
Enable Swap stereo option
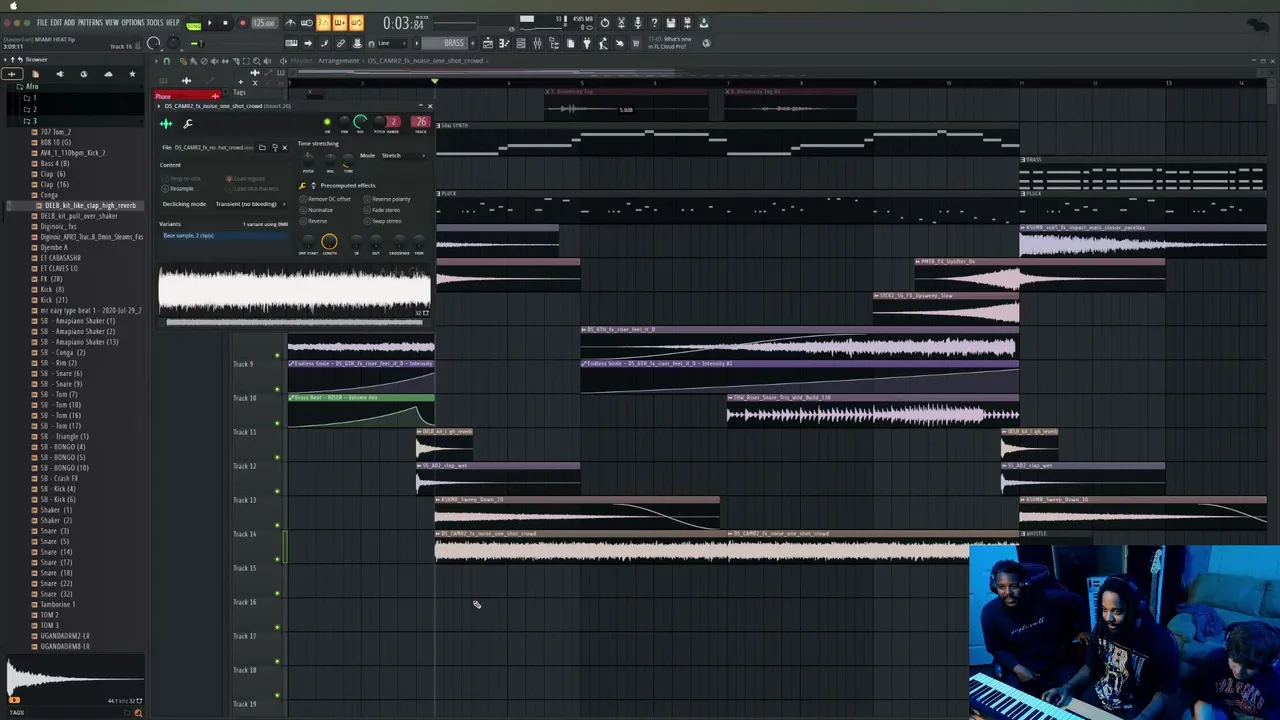(384, 221)
